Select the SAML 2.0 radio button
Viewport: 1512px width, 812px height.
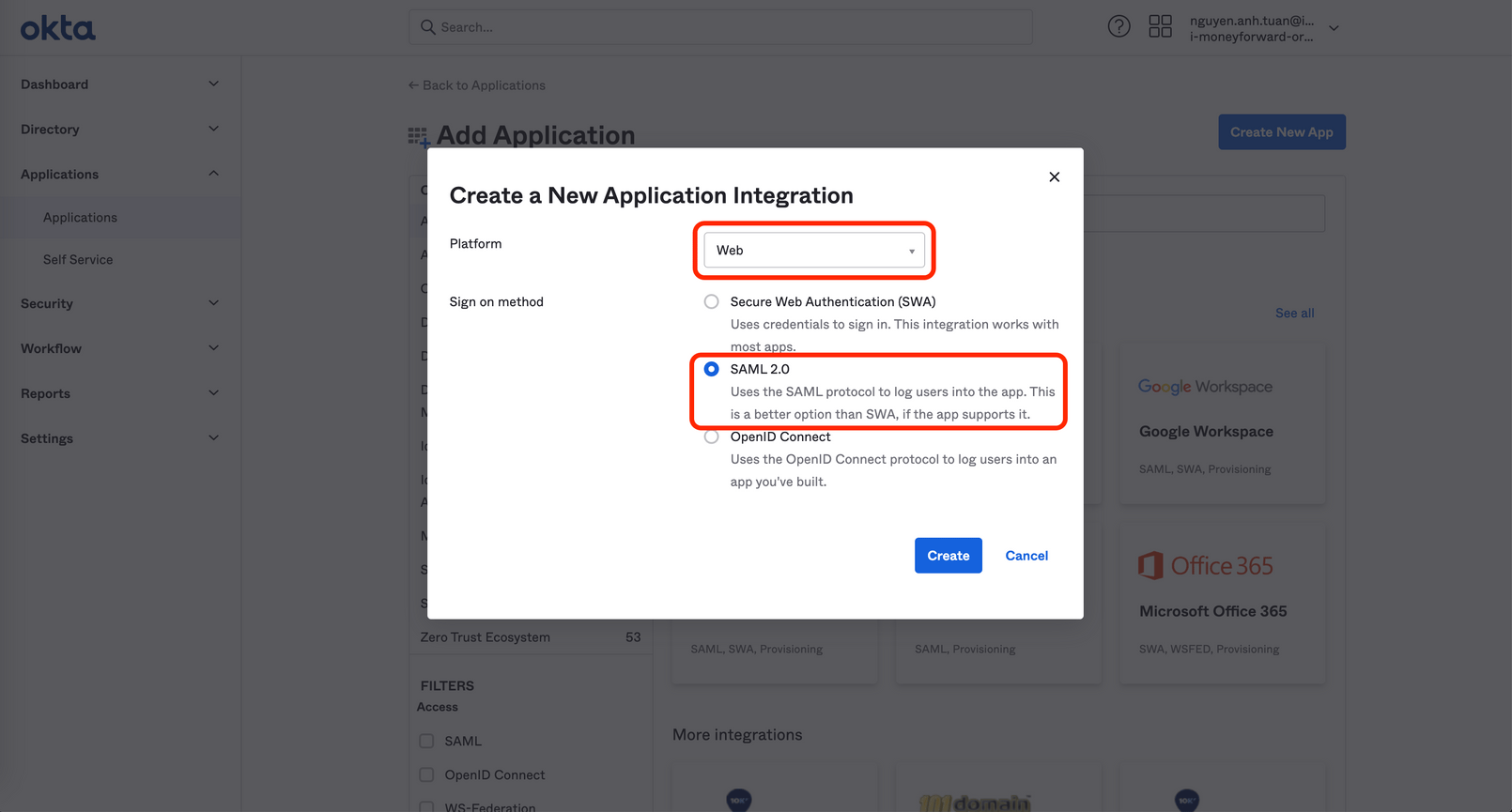coord(711,369)
